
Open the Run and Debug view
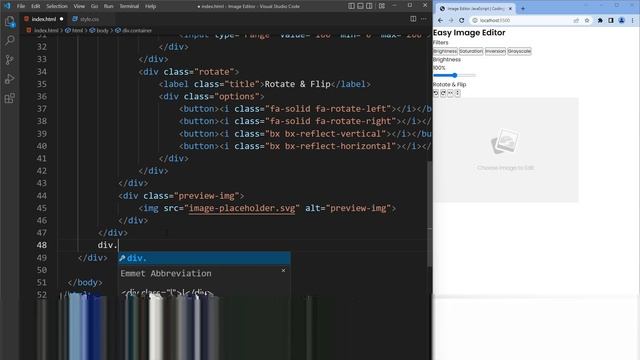9,79
